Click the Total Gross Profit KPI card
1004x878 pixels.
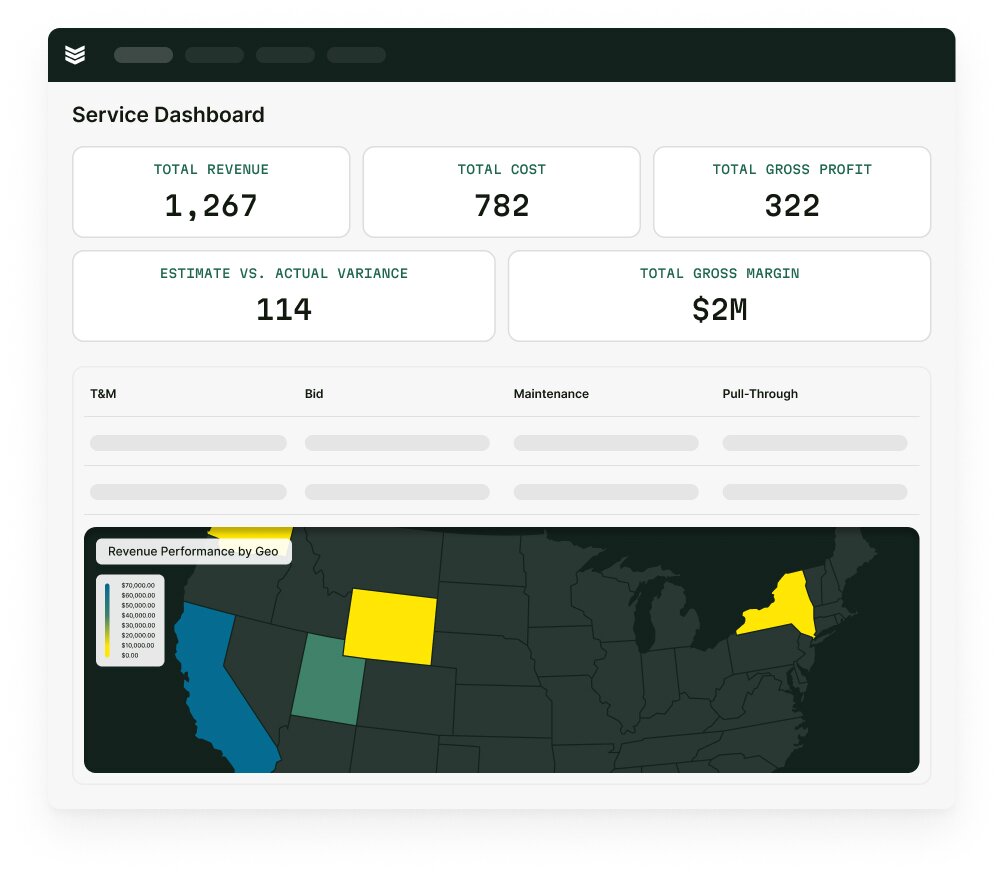[791, 191]
